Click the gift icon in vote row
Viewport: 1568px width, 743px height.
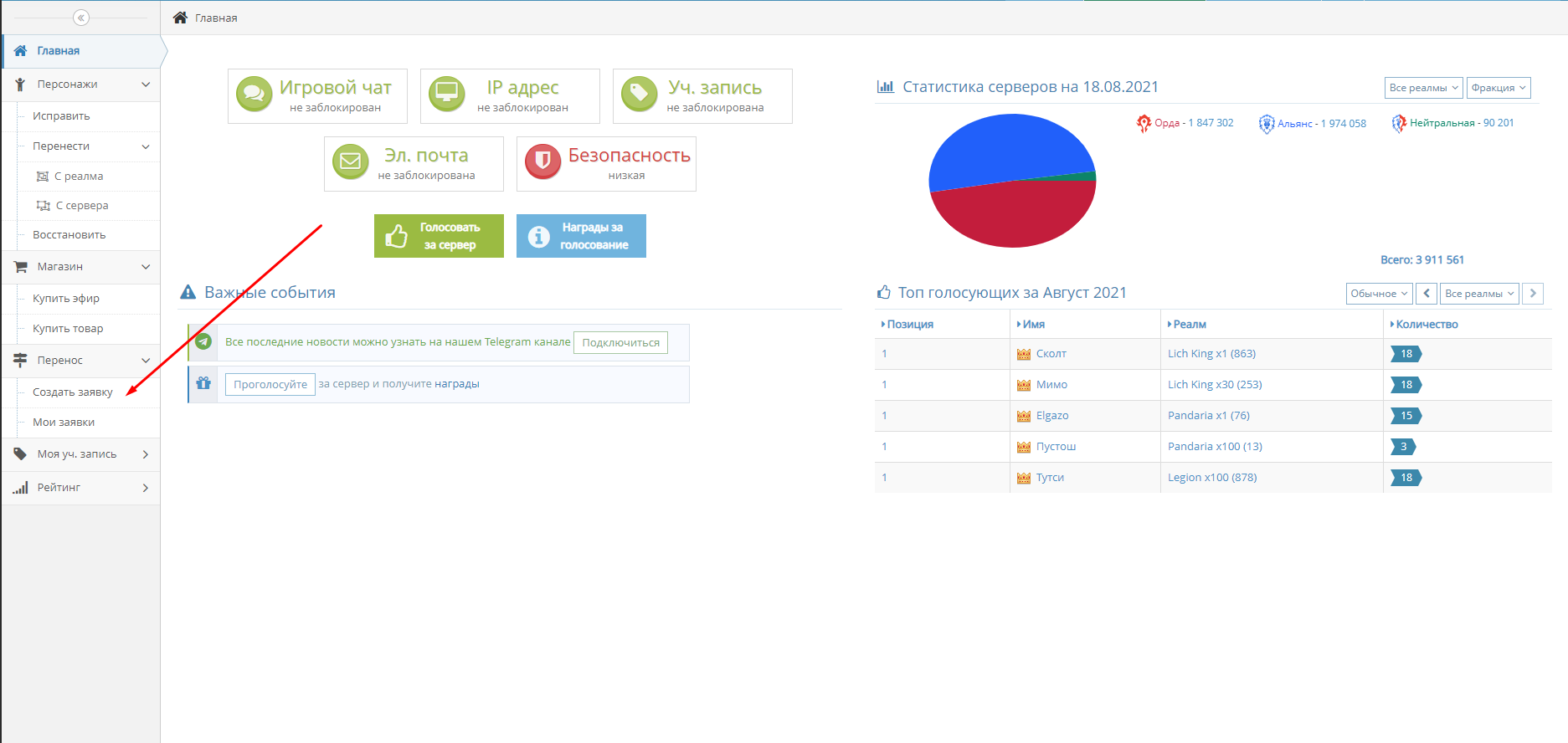click(203, 383)
